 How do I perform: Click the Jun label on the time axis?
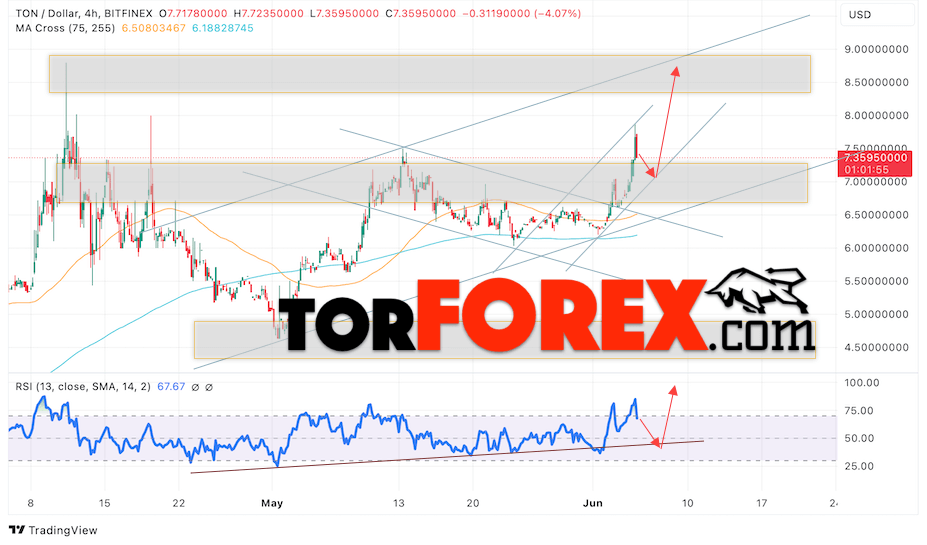(592, 503)
